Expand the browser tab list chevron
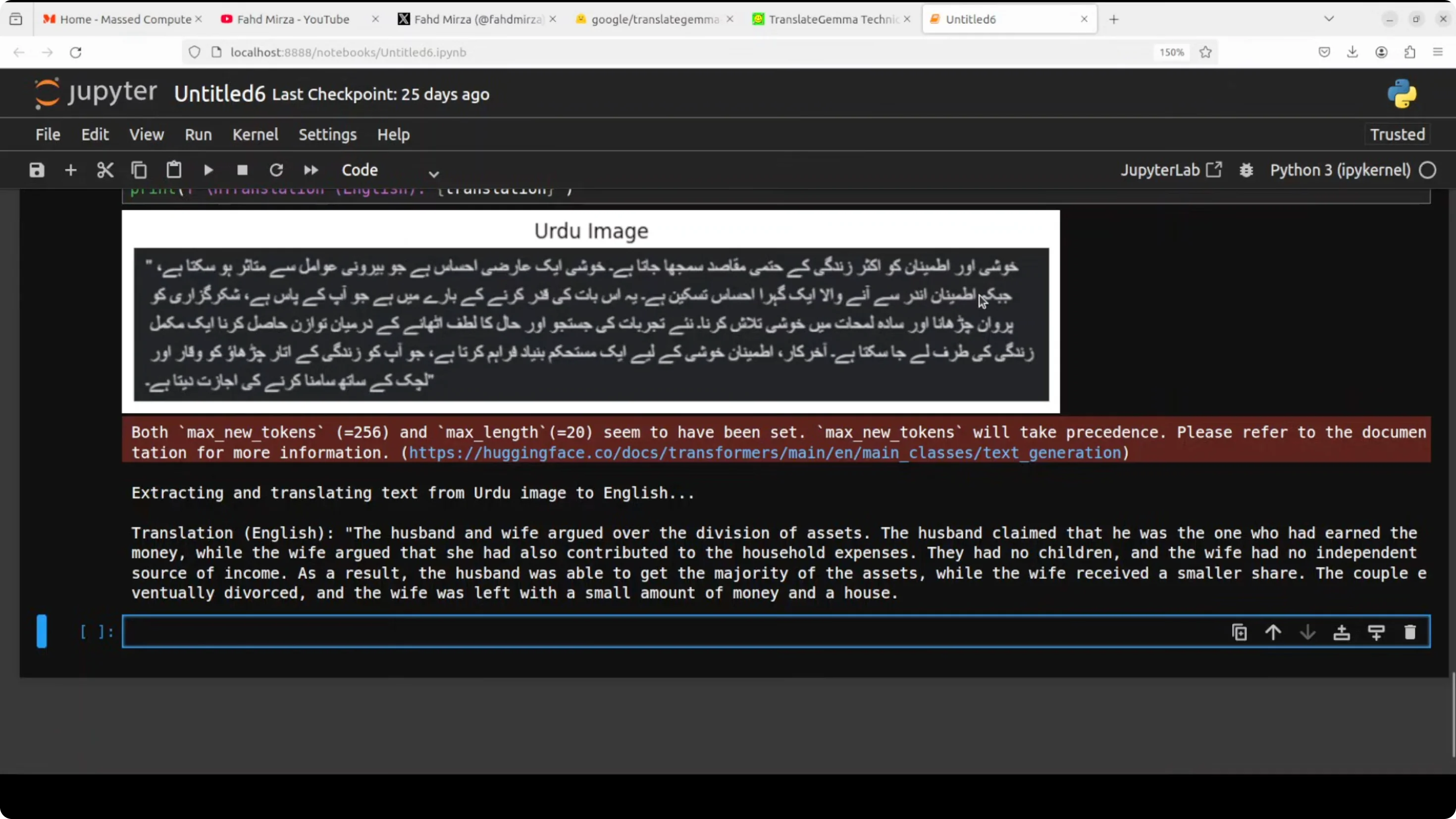1456x819 pixels. 1329,19
